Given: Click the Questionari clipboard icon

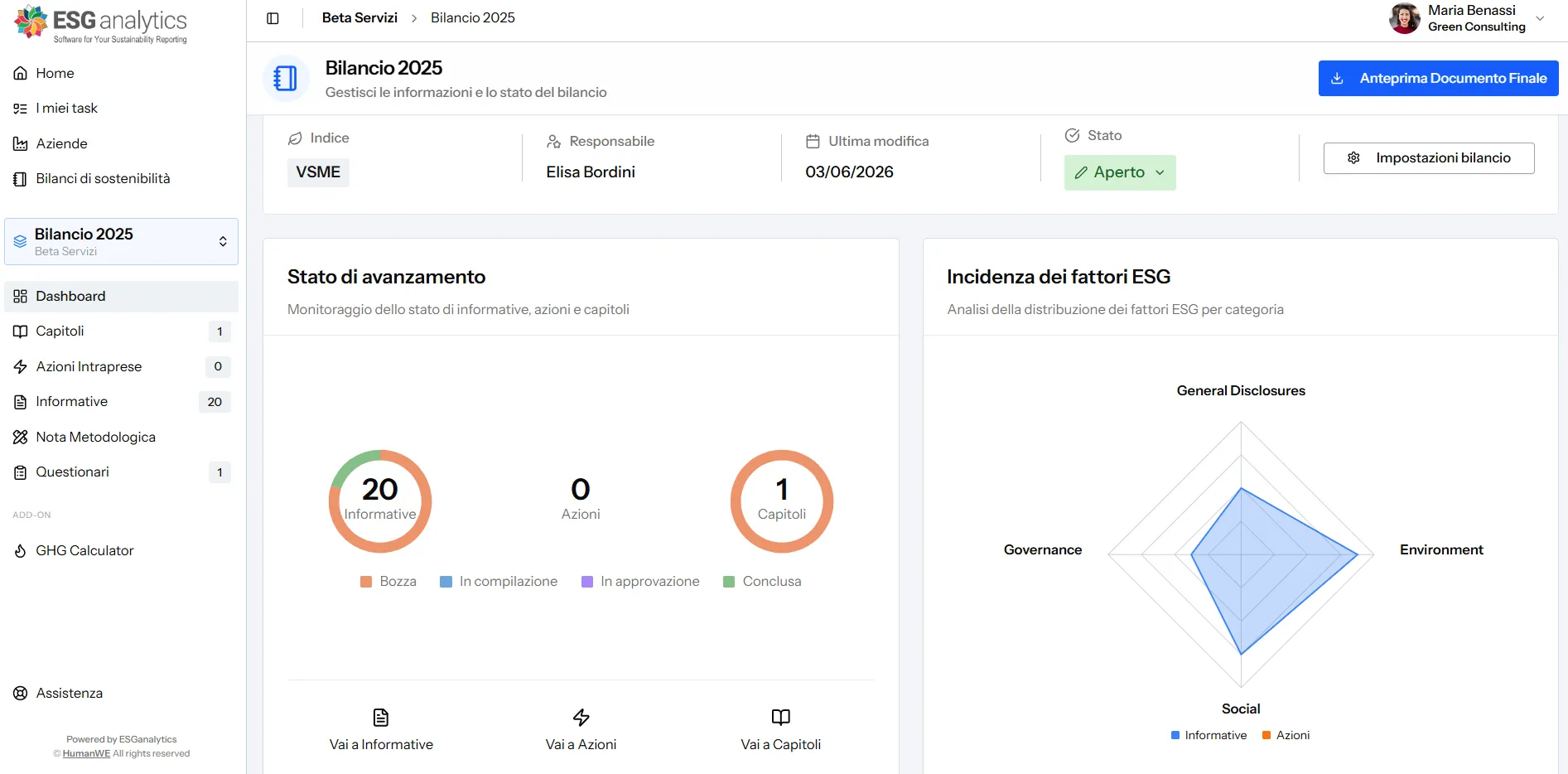Looking at the screenshot, I should pos(21,472).
